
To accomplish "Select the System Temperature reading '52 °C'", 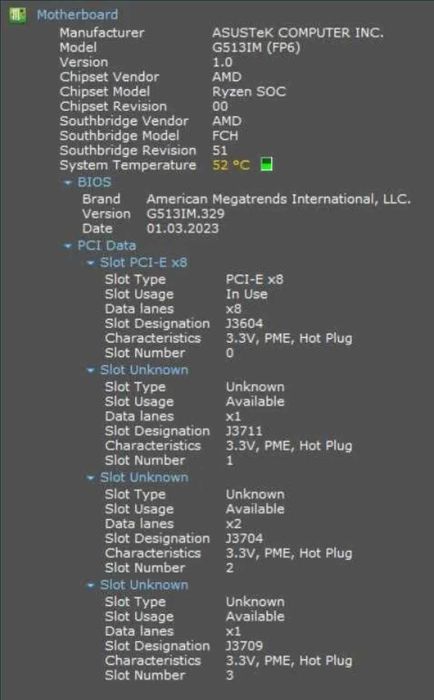I will [x=231, y=165].
